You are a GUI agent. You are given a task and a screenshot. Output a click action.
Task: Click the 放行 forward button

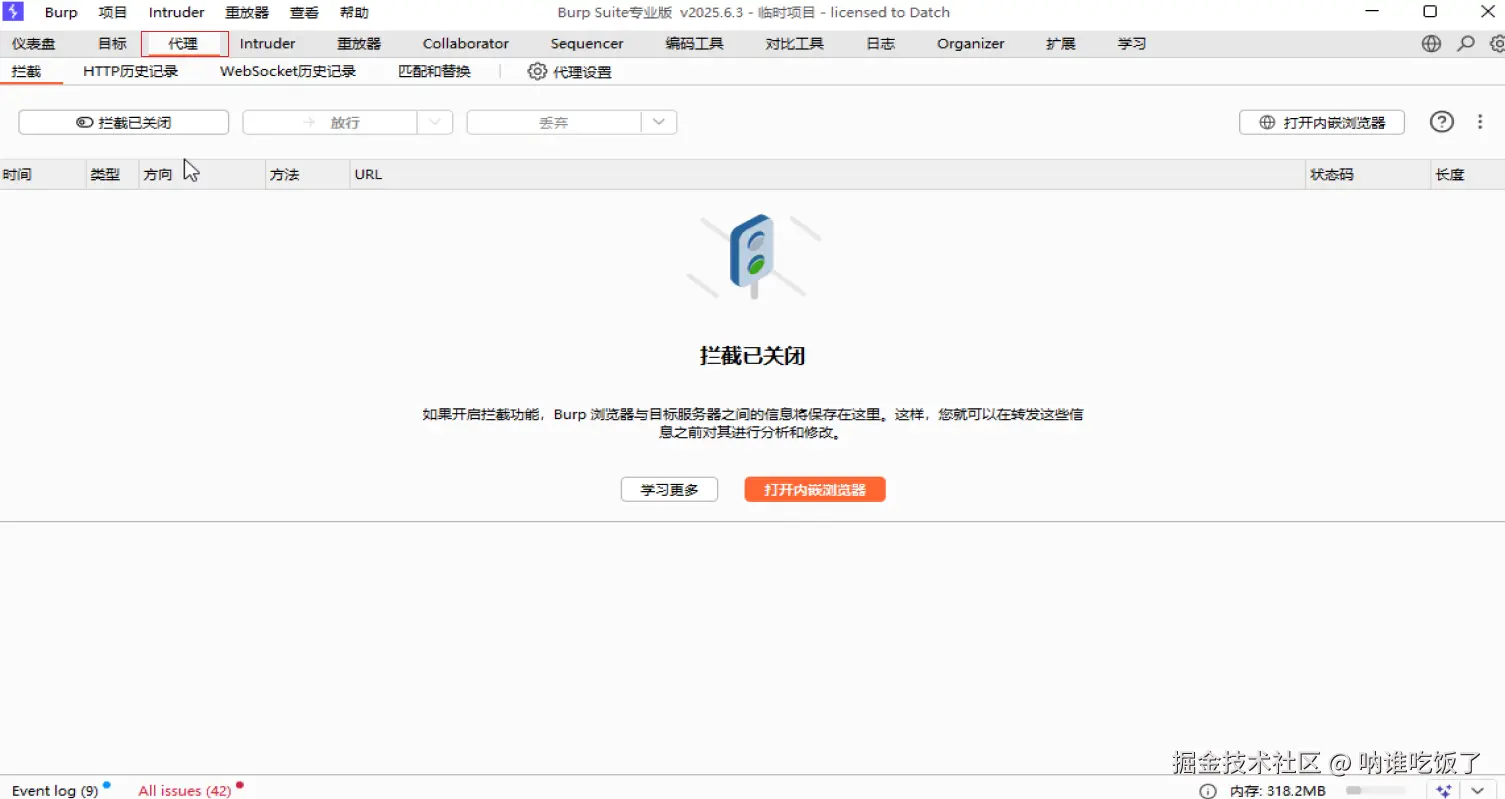(x=330, y=122)
